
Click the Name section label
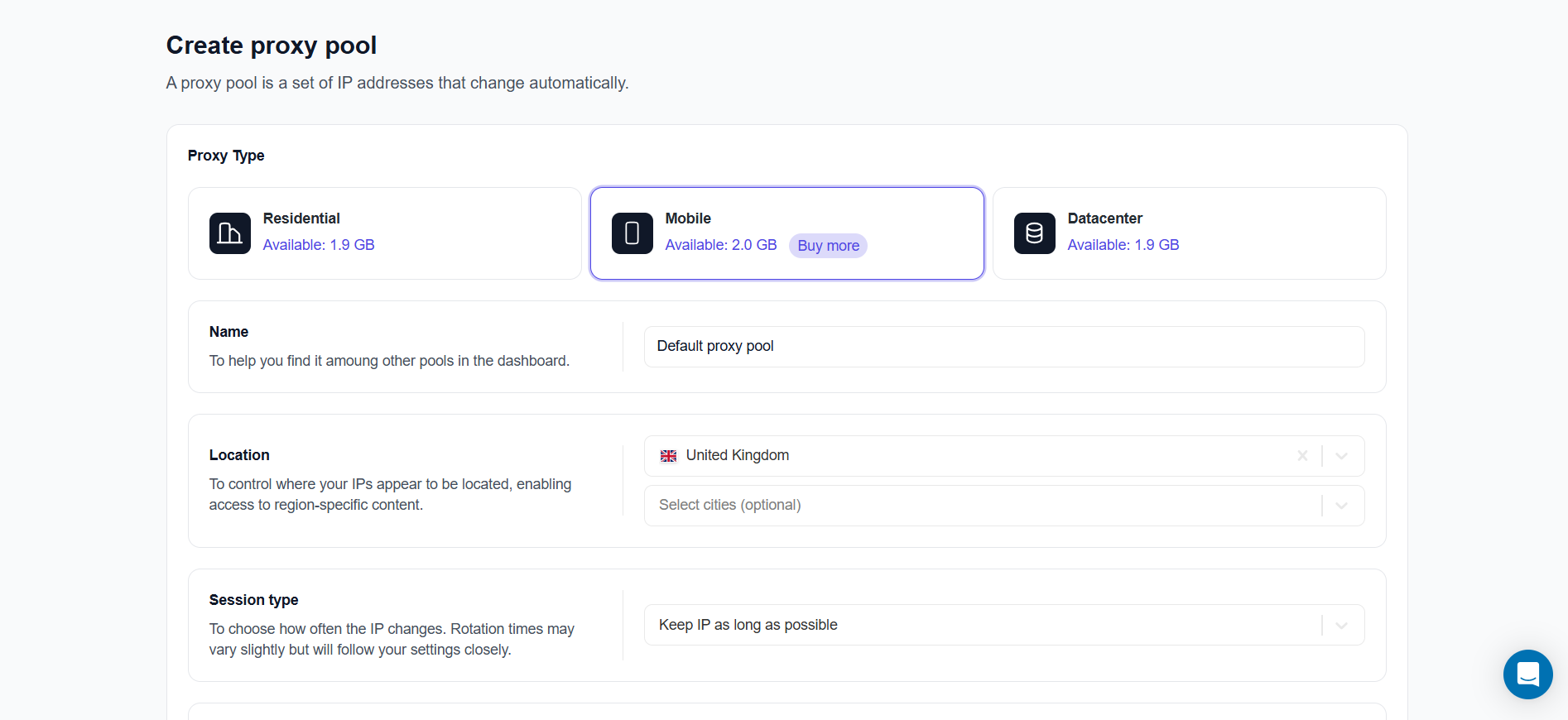click(228, 332)
